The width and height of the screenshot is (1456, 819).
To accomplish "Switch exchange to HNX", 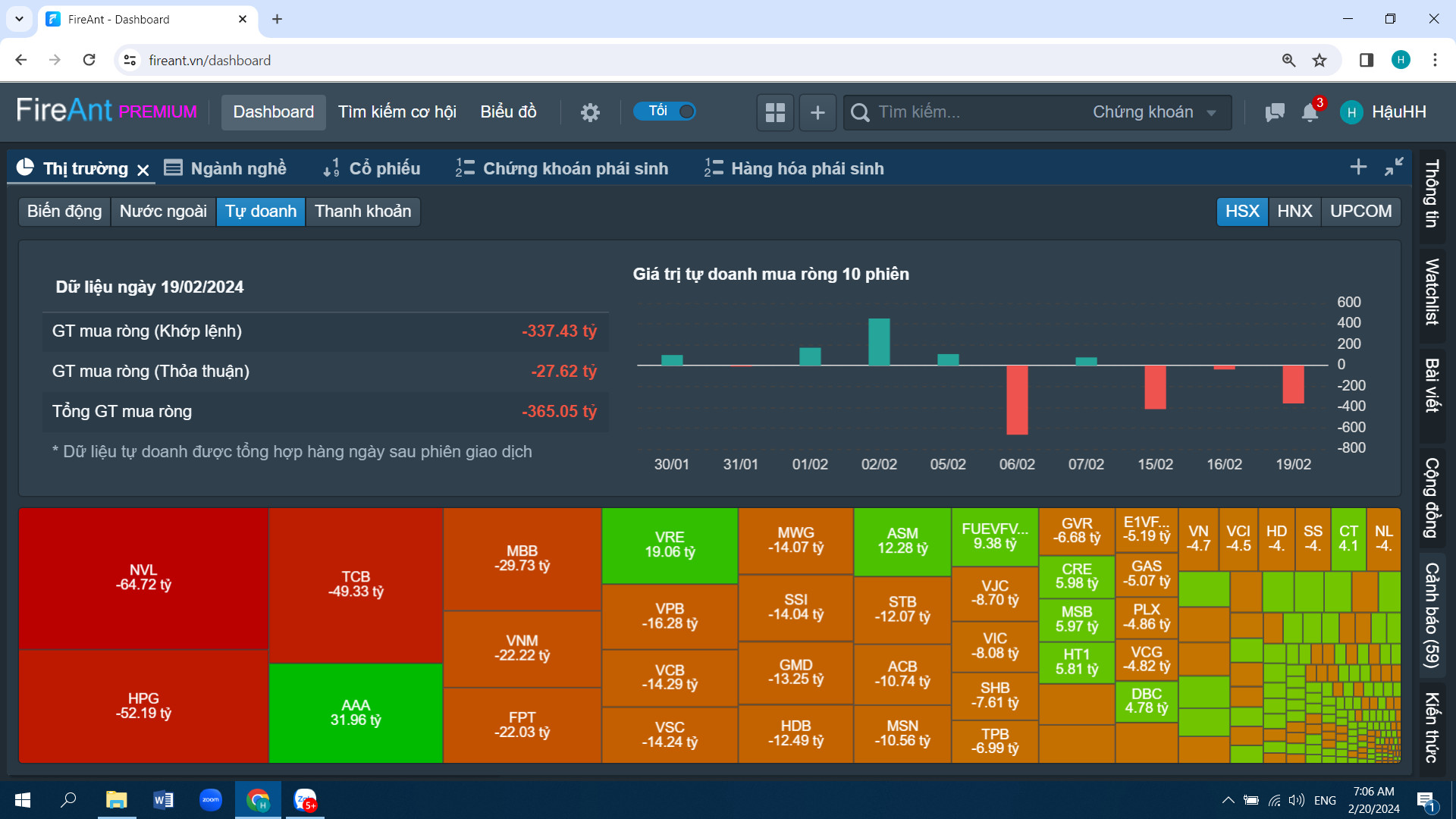I will tap(1294, 211).
